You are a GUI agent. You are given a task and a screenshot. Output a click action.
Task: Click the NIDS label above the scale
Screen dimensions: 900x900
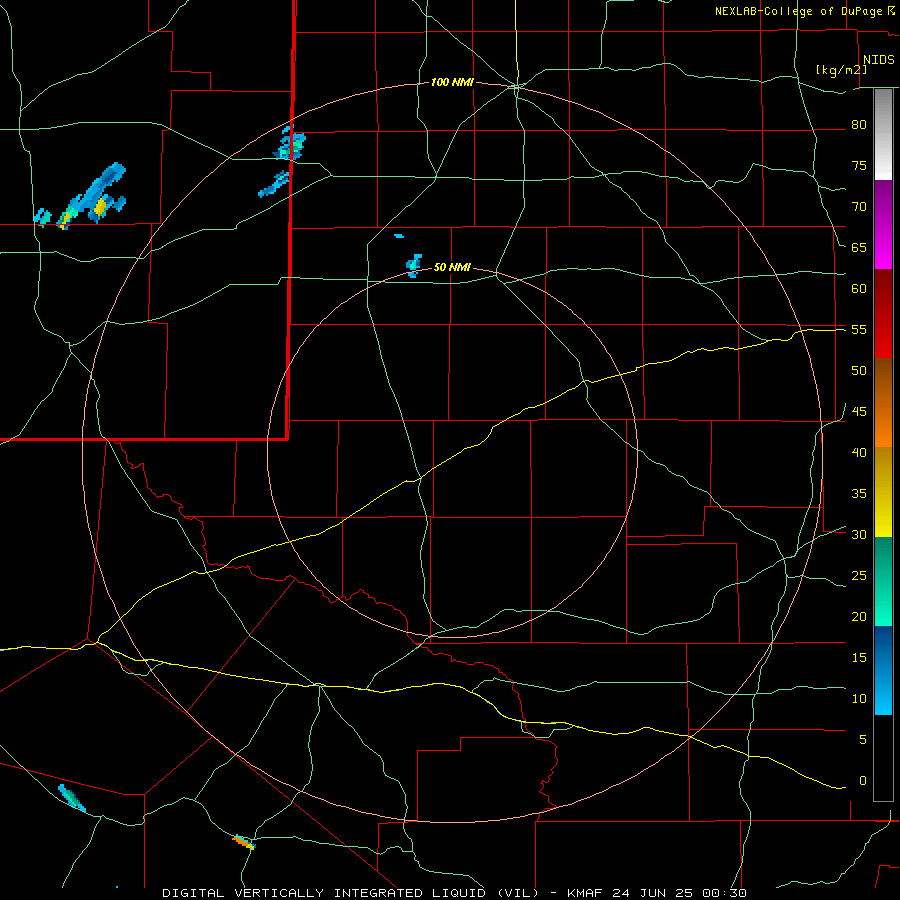pyautogui.click(x=879, y=60)
